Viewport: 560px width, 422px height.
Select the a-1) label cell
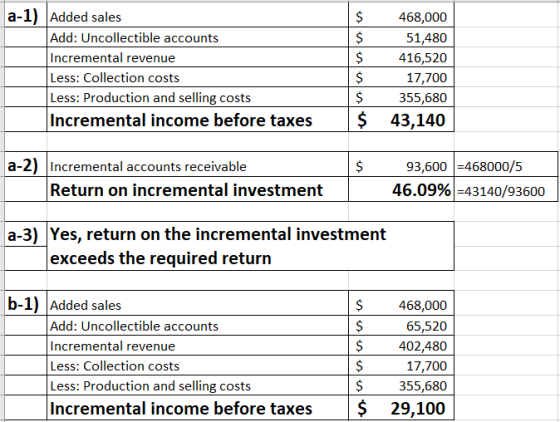click(x=26, y=16)
